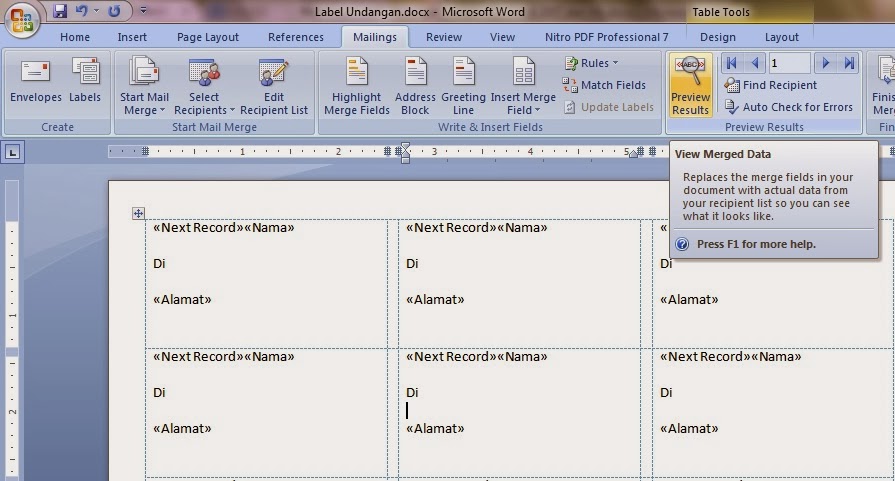
Task: Open Nitro PDF Professional 7 tab
Action: (x=606, y=37)
